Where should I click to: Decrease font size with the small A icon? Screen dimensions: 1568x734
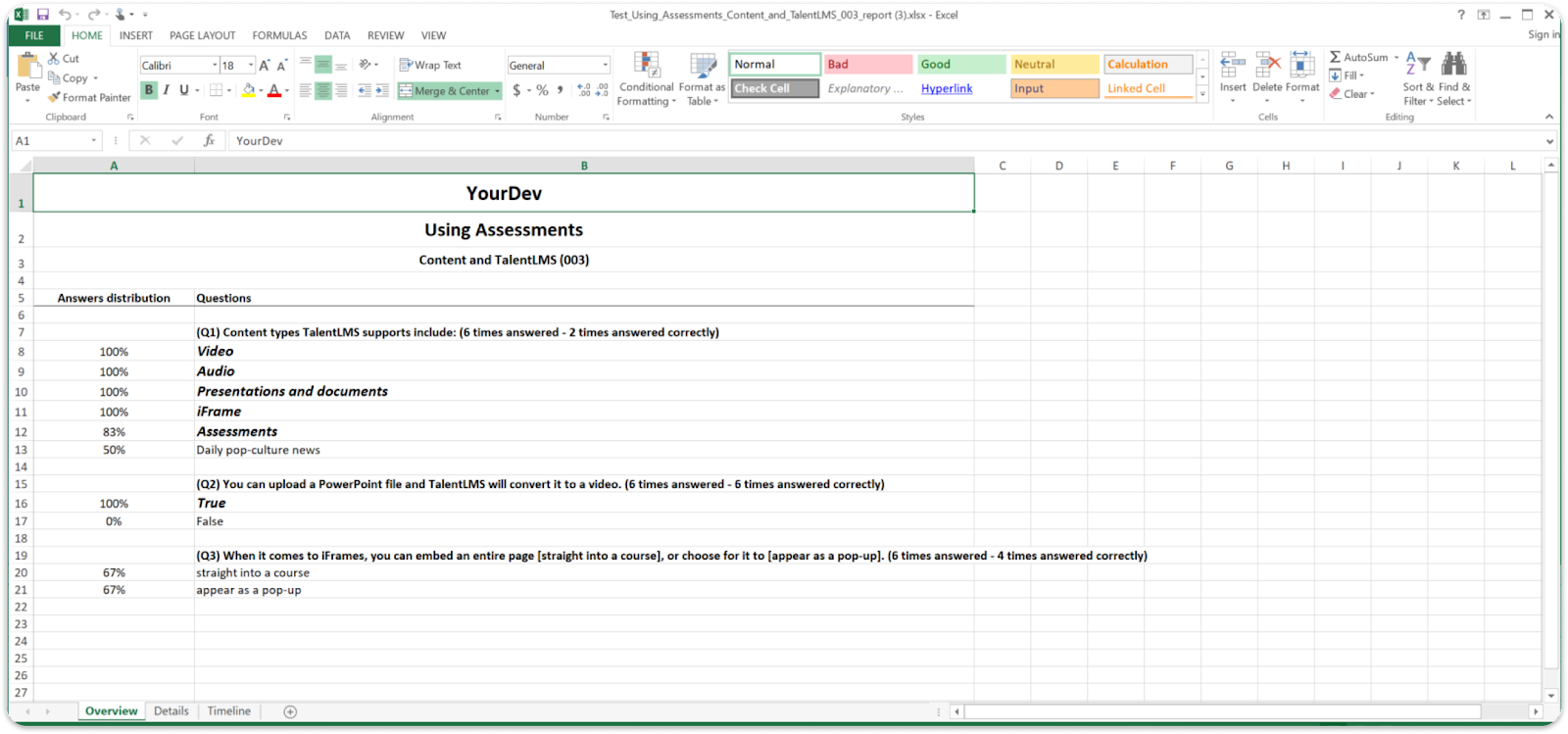point(282,66)
